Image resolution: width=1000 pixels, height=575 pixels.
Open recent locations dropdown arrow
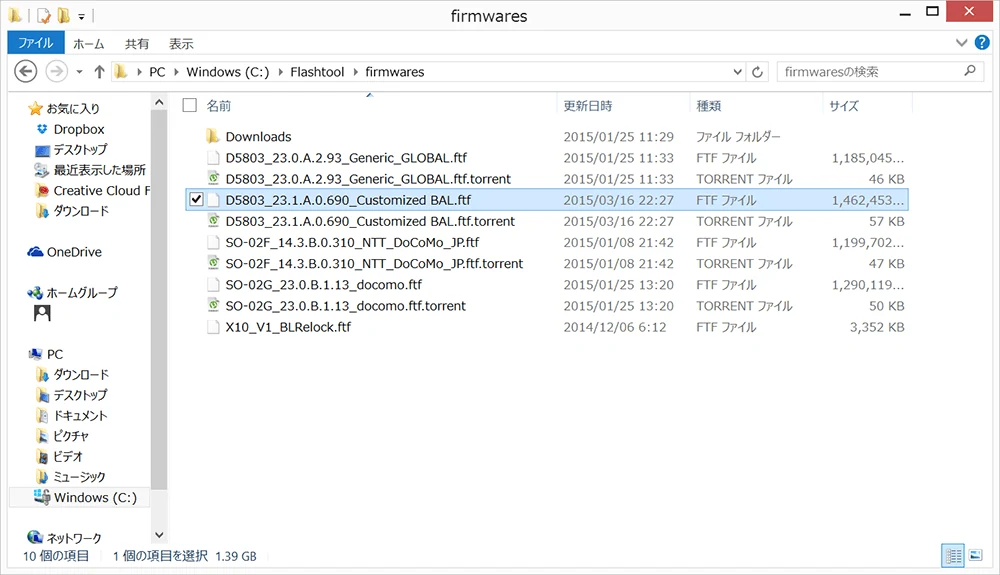[79, 72]
